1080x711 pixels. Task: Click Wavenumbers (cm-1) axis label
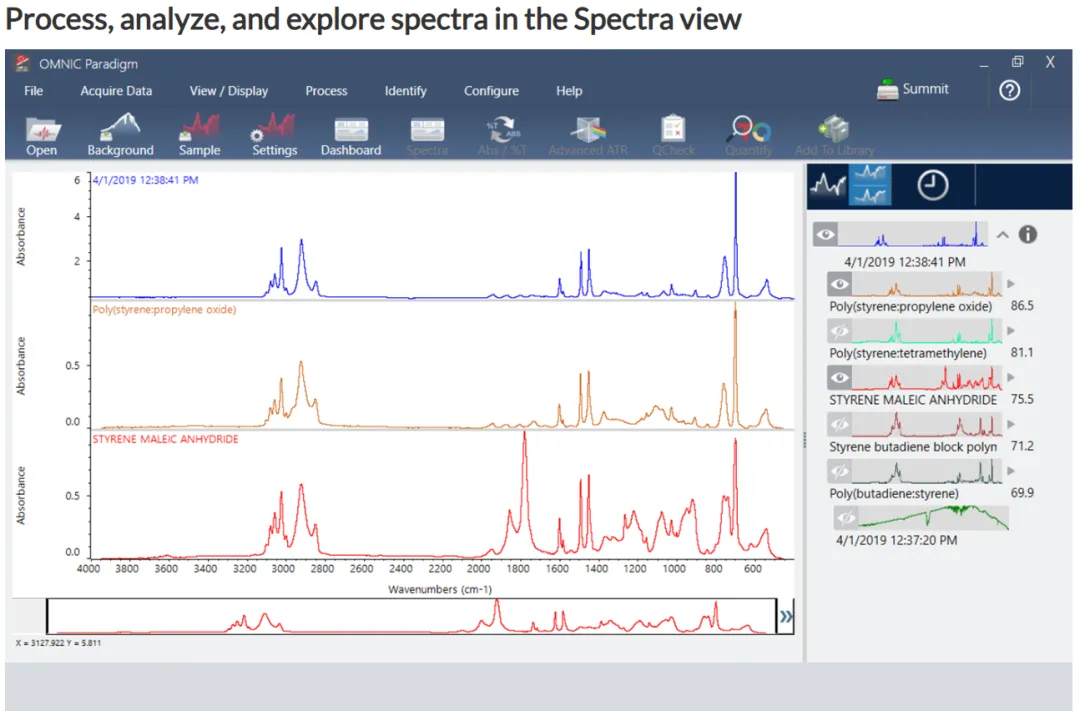click(440, 589)
